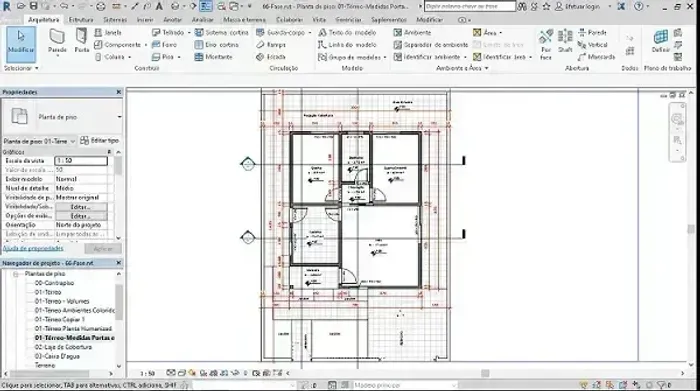This screenshot has width=700, height=391.
Task: Open the Modificar ribbon tab
Action: click(x=429, y=20)
